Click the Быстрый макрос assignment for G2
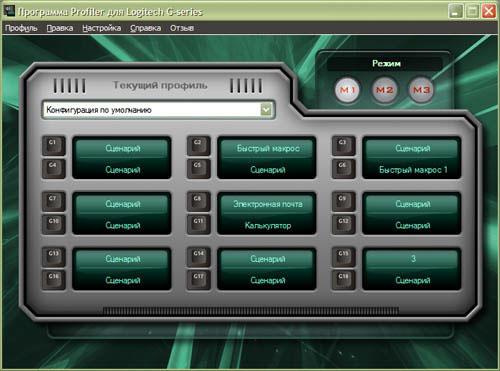Image resolution: width=500 pixels, height=371 pixels. [x=268, y=148]
